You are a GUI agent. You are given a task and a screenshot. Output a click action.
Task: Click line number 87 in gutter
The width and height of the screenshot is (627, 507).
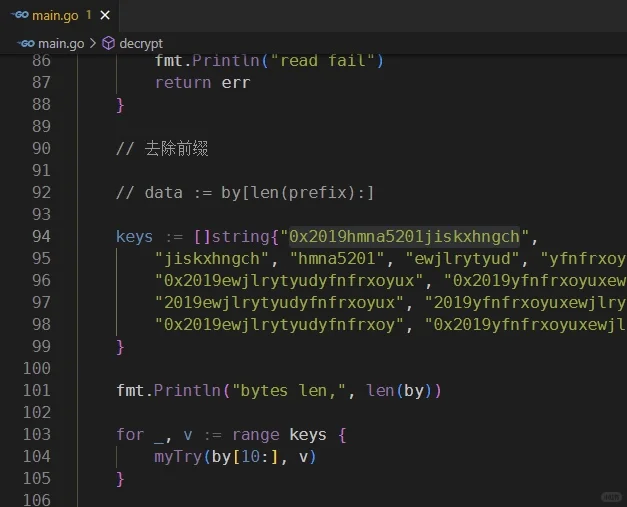41,82
